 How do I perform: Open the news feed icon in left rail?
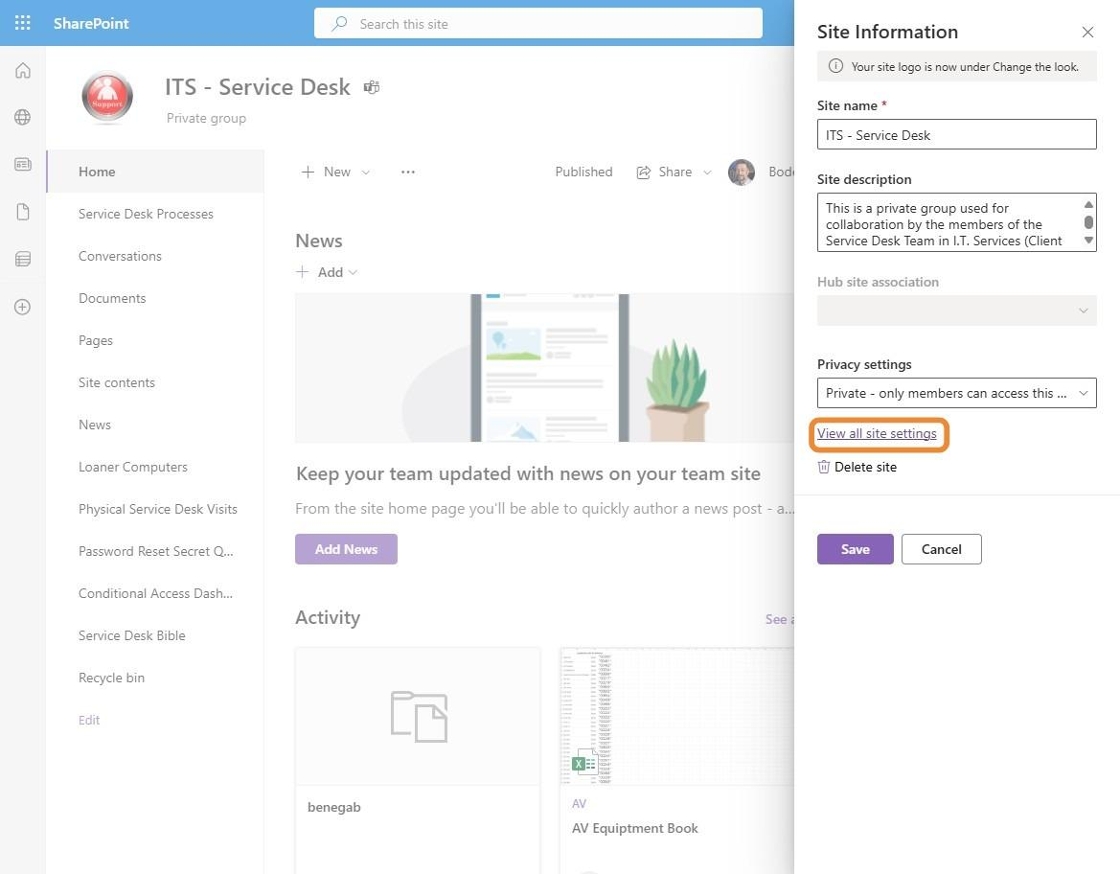pyautogui.click(x=23, y=164)
